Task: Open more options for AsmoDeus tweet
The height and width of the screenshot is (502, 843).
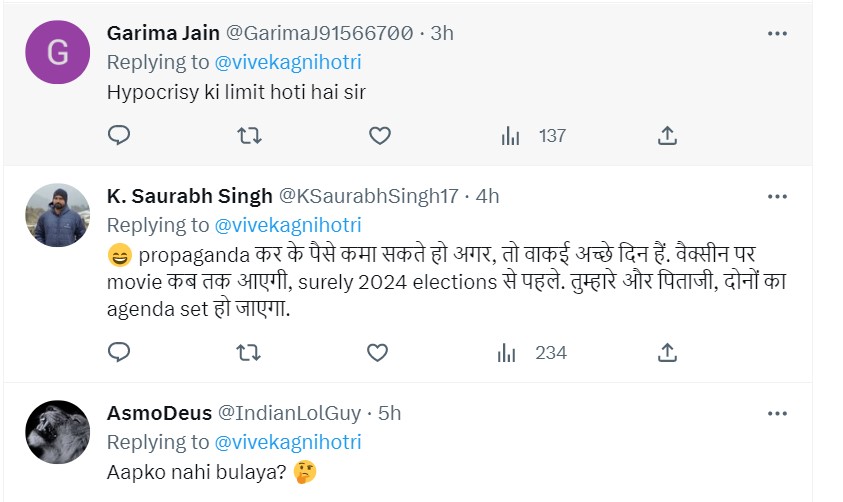Action: (x=777, y=413)
